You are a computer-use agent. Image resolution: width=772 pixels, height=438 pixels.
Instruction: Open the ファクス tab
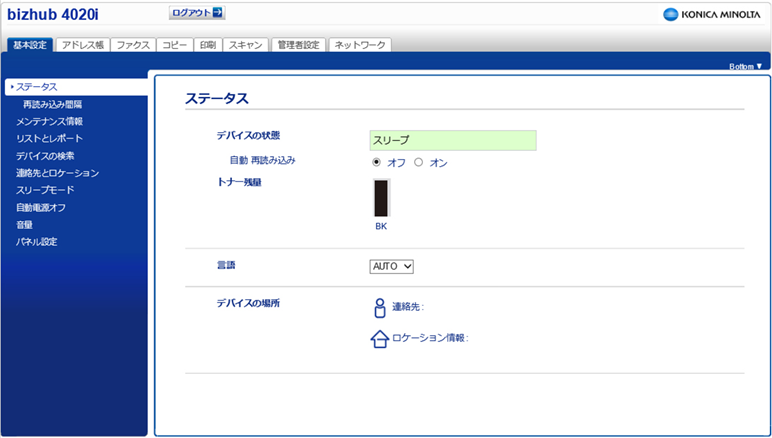pyautogui.click(x=132, y=45)
